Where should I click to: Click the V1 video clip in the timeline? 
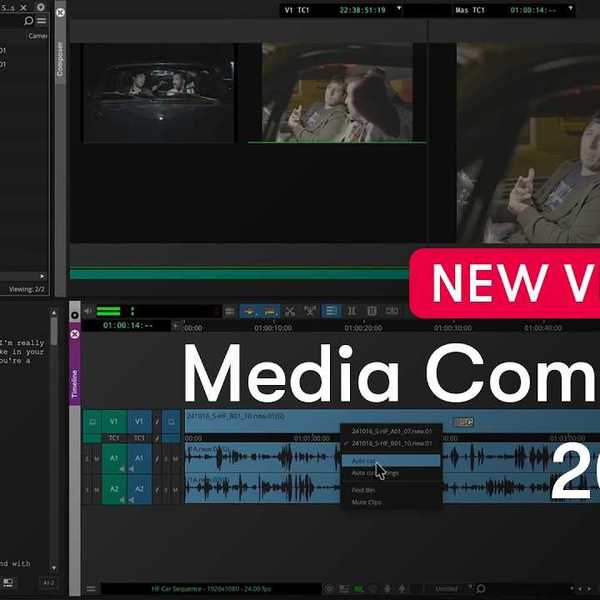392,421
